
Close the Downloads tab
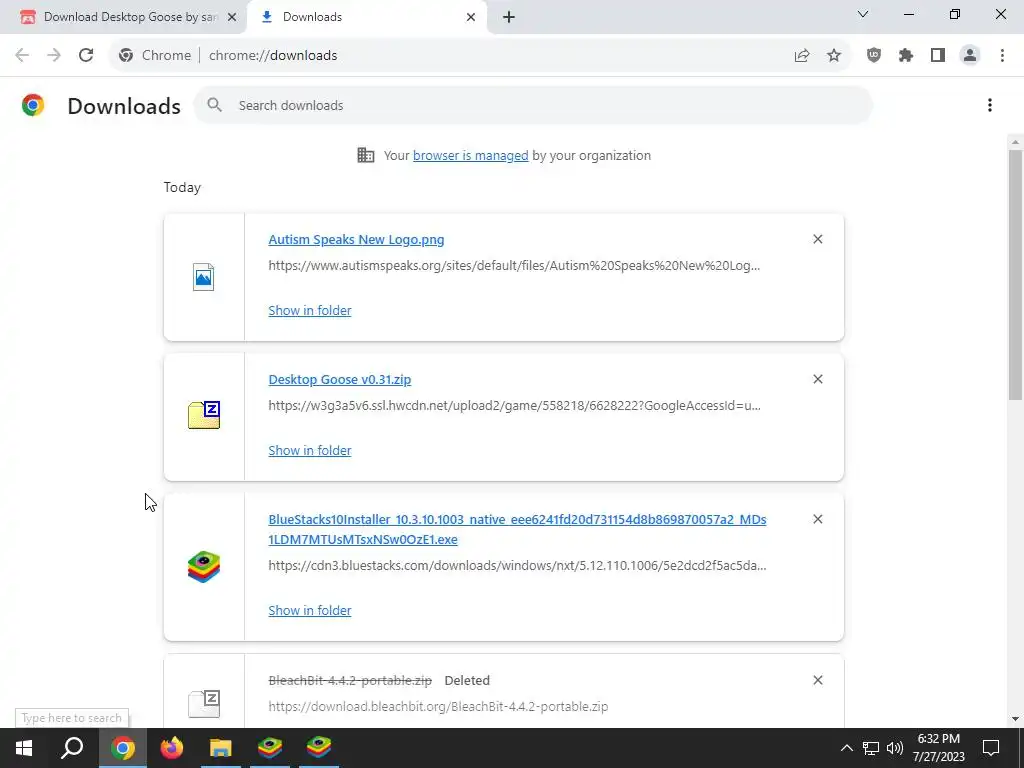coord(471,17)
